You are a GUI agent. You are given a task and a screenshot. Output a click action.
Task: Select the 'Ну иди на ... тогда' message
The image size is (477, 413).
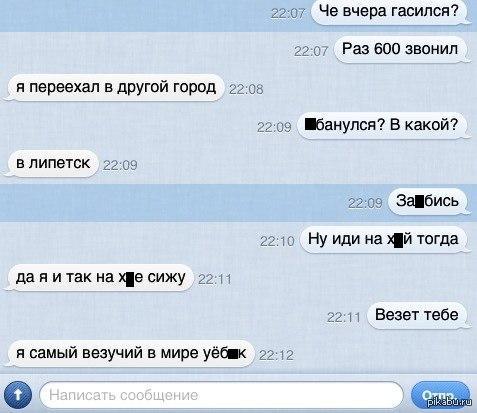pos(384,240)
